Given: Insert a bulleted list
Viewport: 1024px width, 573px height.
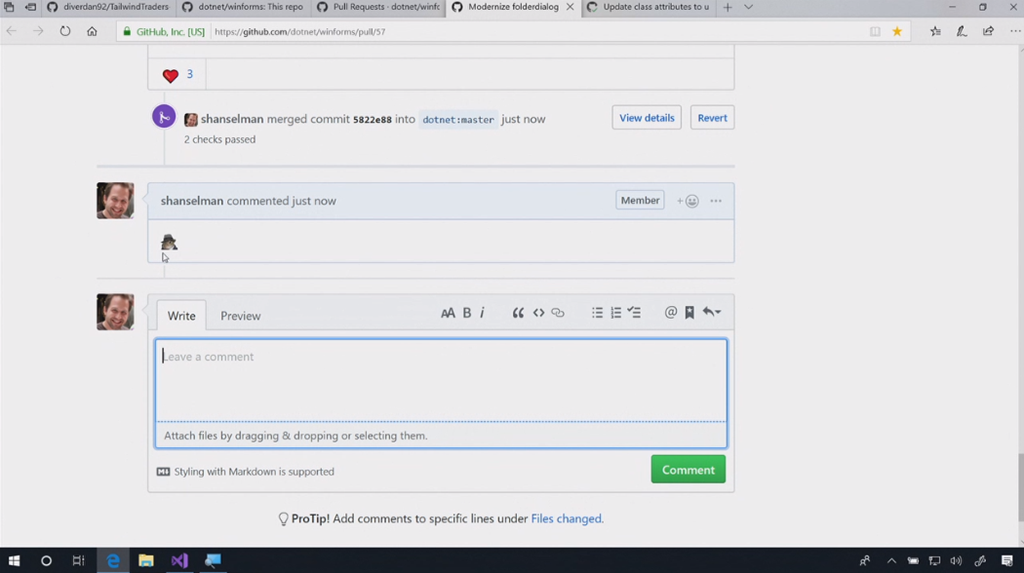Looking at the screenshot, I should click(x=597, y=313).
